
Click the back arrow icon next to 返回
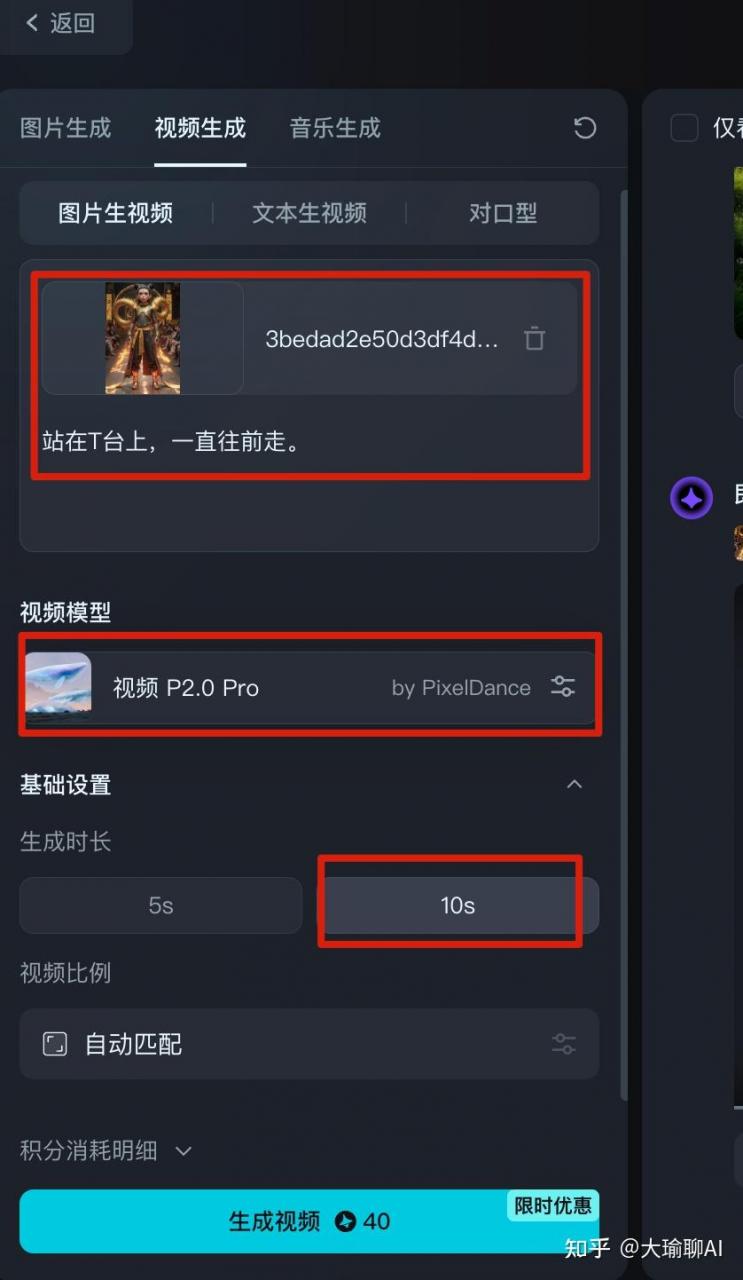click(32, 22)
